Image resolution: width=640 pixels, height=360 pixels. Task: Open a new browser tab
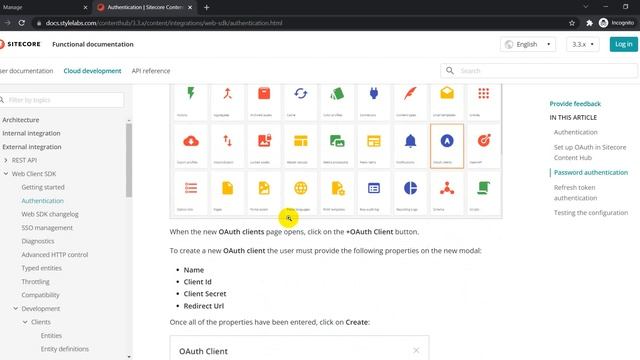207,7
